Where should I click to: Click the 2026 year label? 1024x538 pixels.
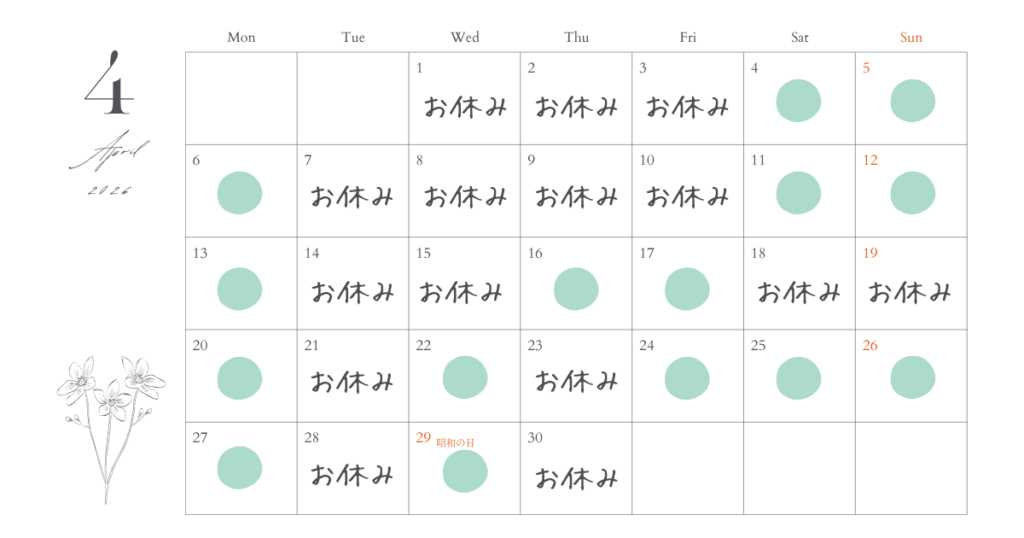coord(109,190)
